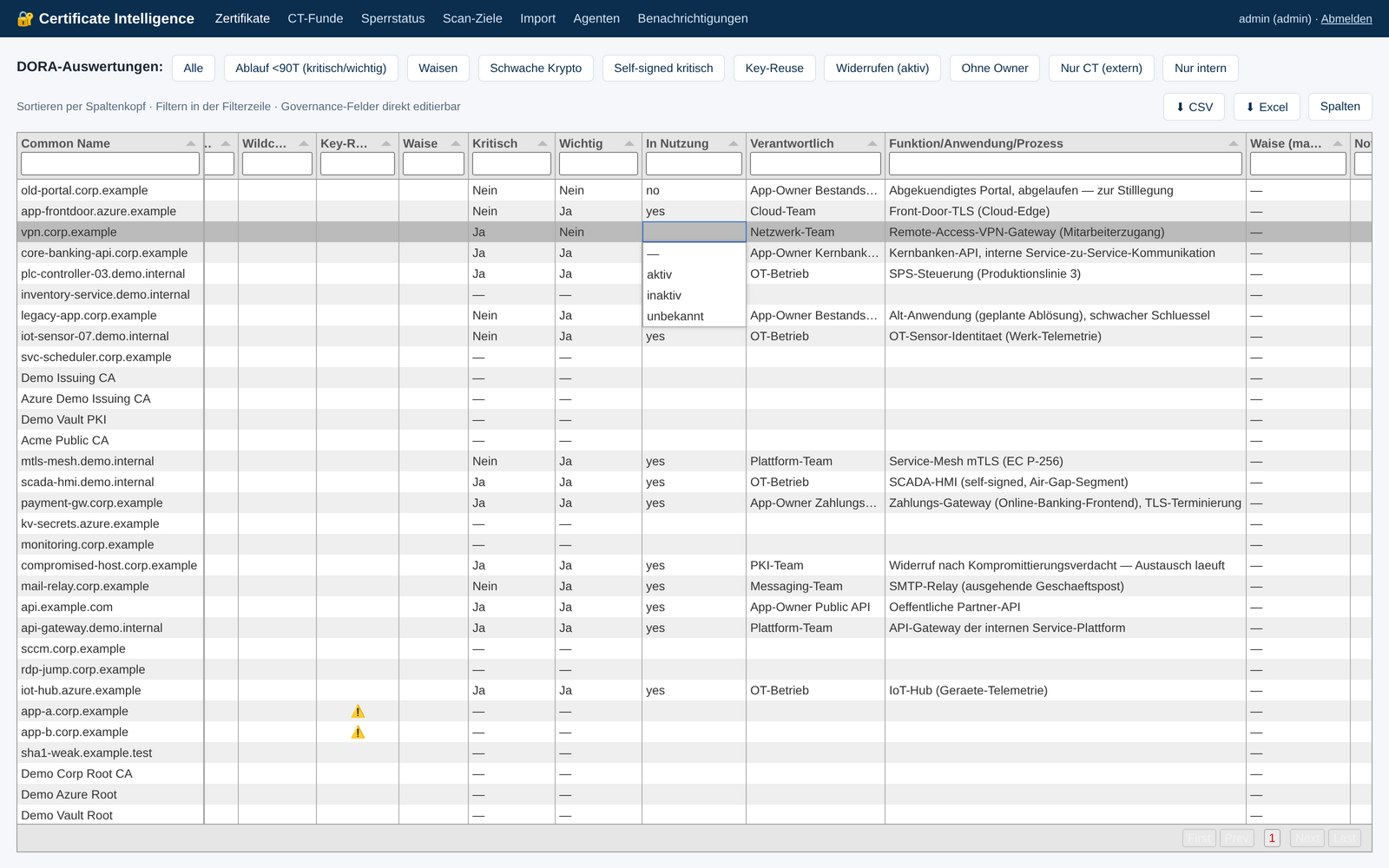The width and height of the screenshot is (1389, 868).
Task: Click warning icon in app-b.corp.example row
Action: 358,733
